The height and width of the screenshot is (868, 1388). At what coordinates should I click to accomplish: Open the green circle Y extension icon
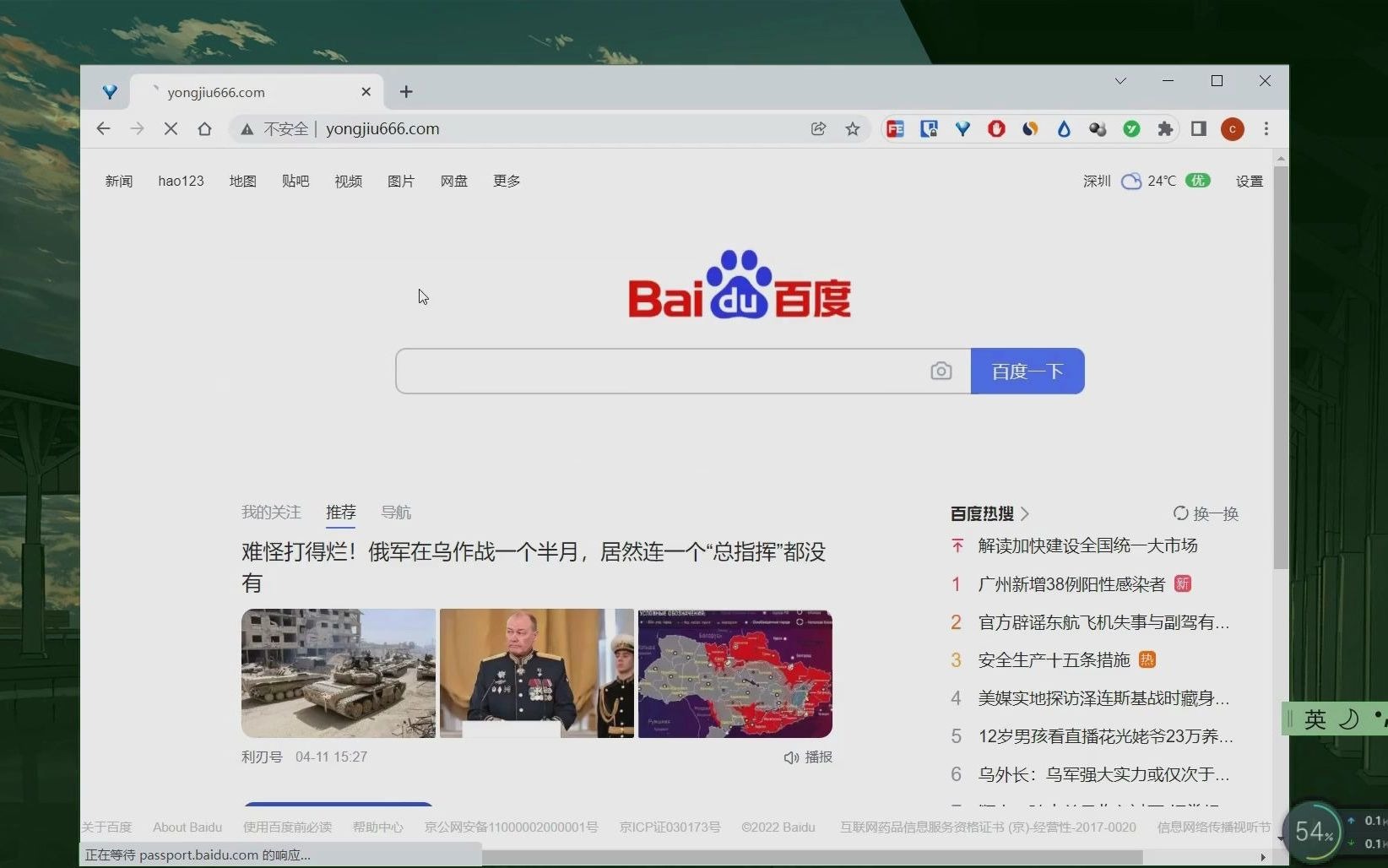coord(1131,128)
